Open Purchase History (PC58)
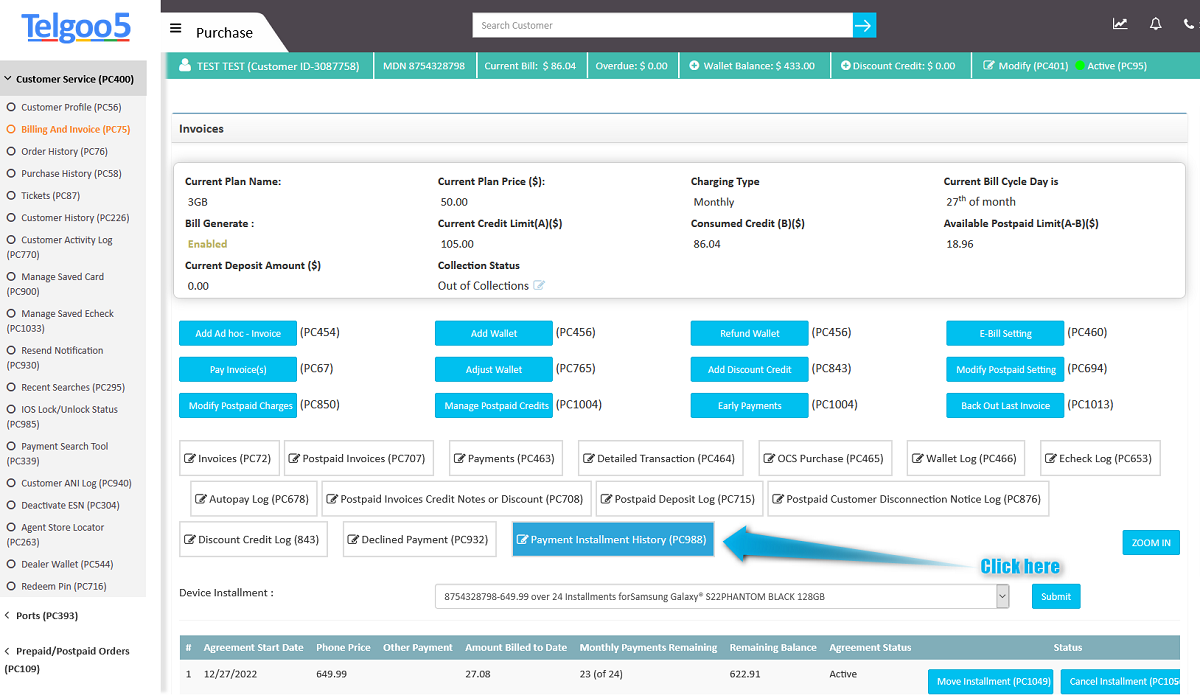Image resolution: width=1200 pixels, height=698 pixels. pyautogui.click(x=71, y=174)
